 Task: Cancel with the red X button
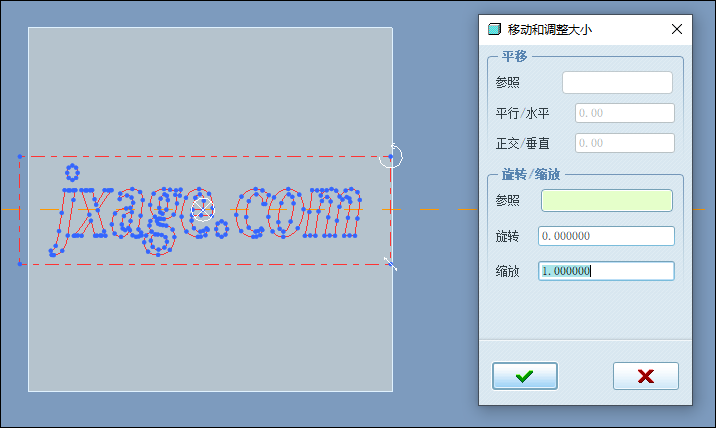coord(646,376)
